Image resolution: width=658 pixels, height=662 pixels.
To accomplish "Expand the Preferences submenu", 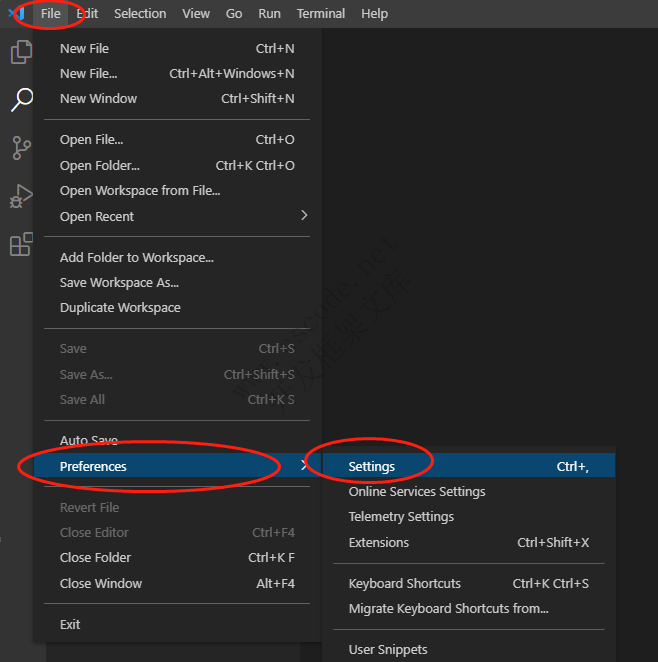I will (177, 466).
